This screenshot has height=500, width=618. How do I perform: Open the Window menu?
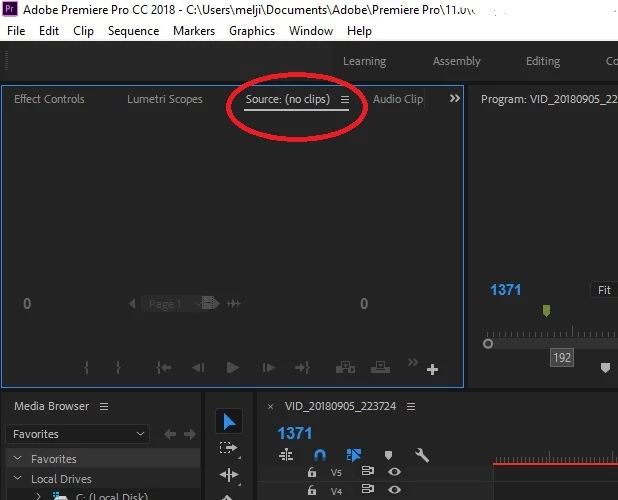coord(311,31)
